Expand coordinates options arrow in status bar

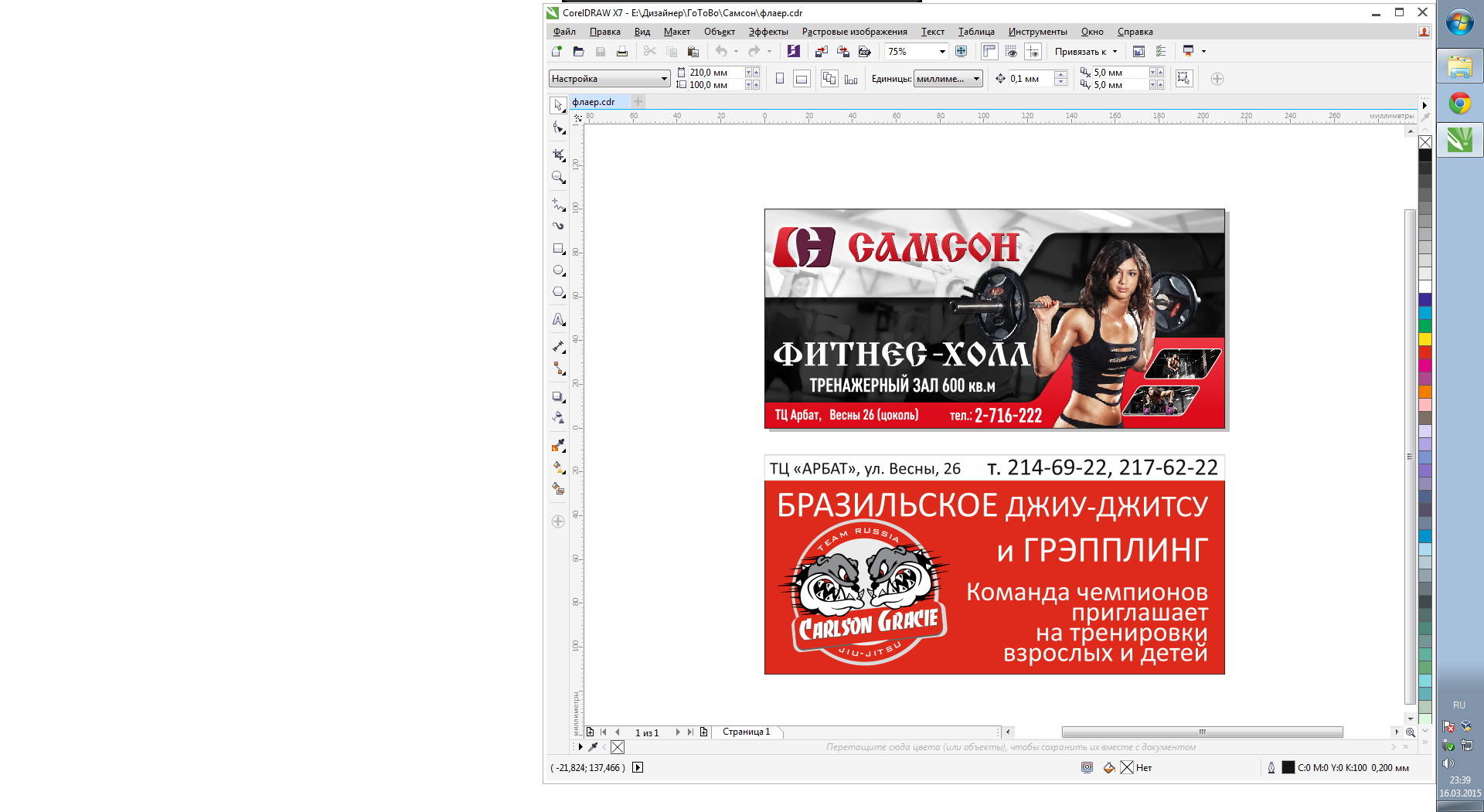[638, 768]
